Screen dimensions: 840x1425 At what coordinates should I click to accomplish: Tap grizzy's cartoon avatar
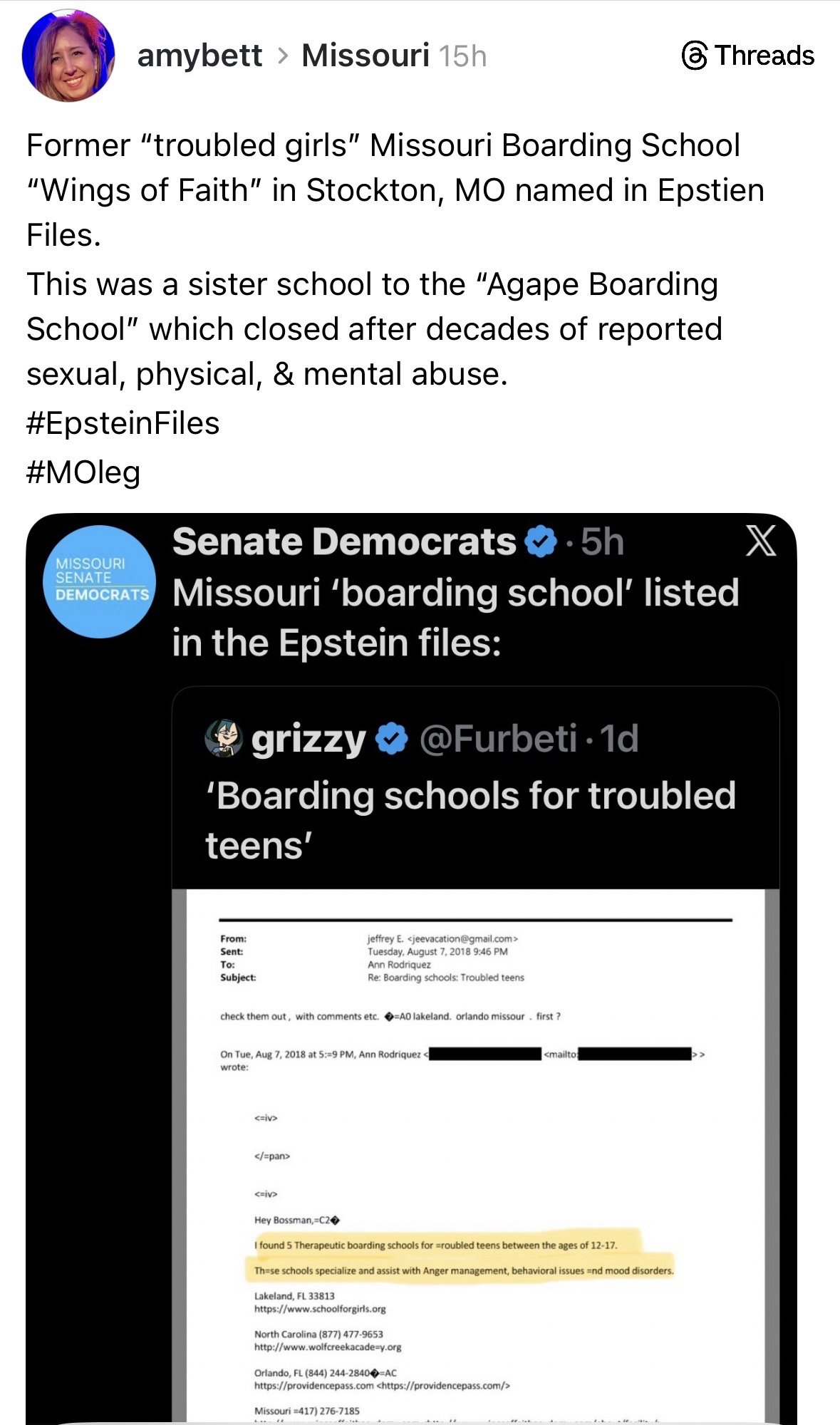pos(224,738)
